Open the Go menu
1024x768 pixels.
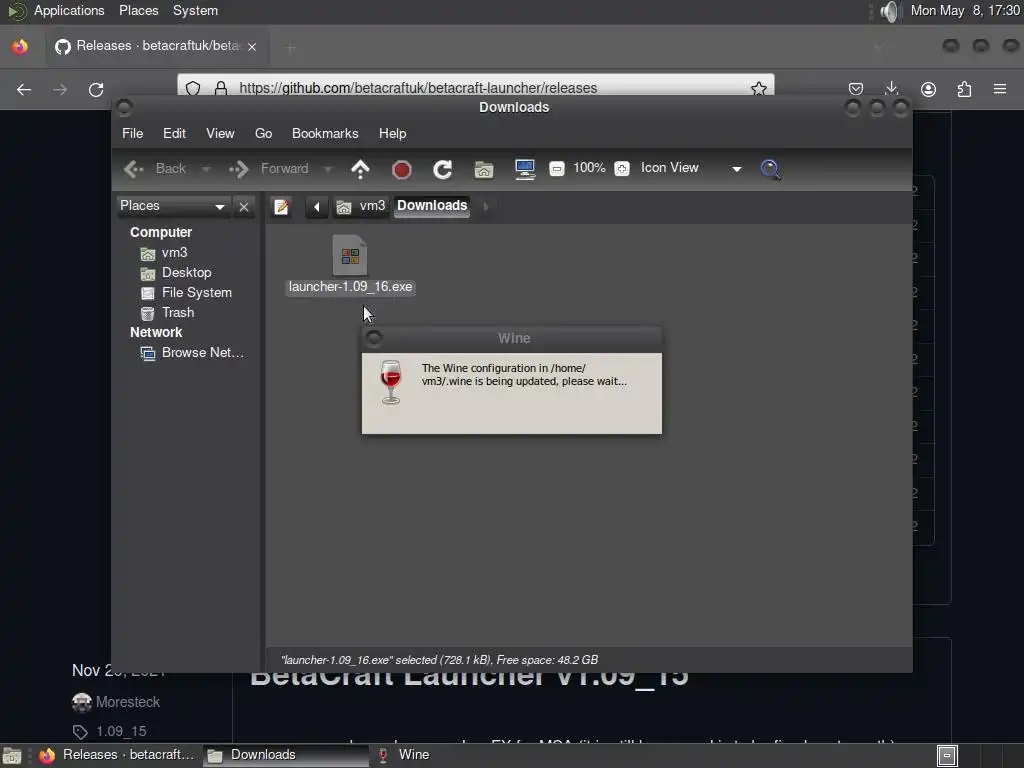[263, 133]
